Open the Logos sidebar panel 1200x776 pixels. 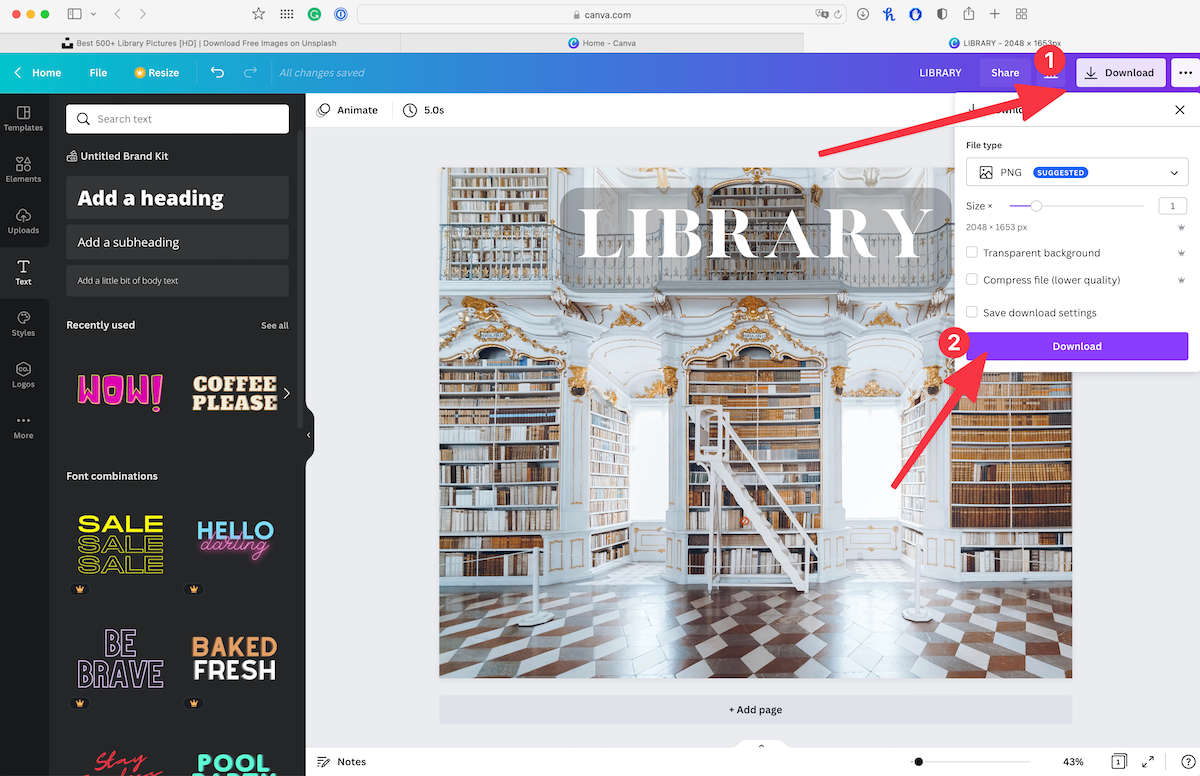pyautogui.click(x=23, y=375)
